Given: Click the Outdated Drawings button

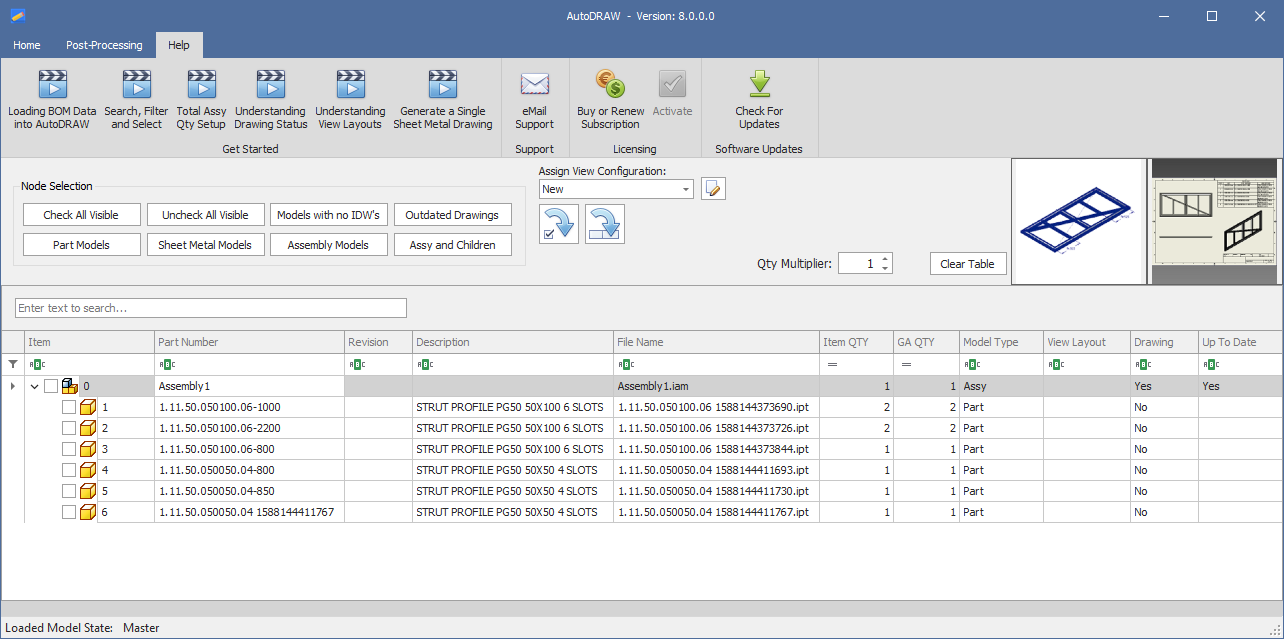Looking at the screenshot, I should (x=452, y=215).
